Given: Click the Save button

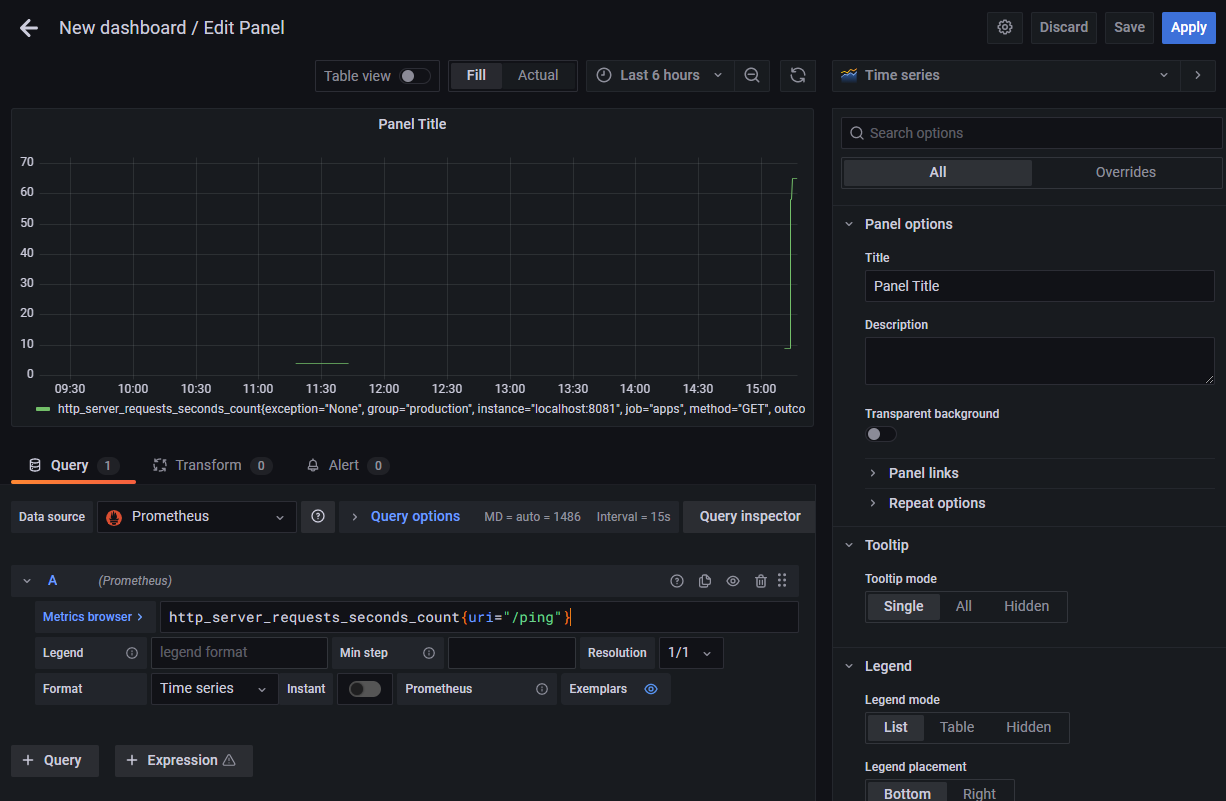Looking at the screenshot, I should (x=1129, y=28).
